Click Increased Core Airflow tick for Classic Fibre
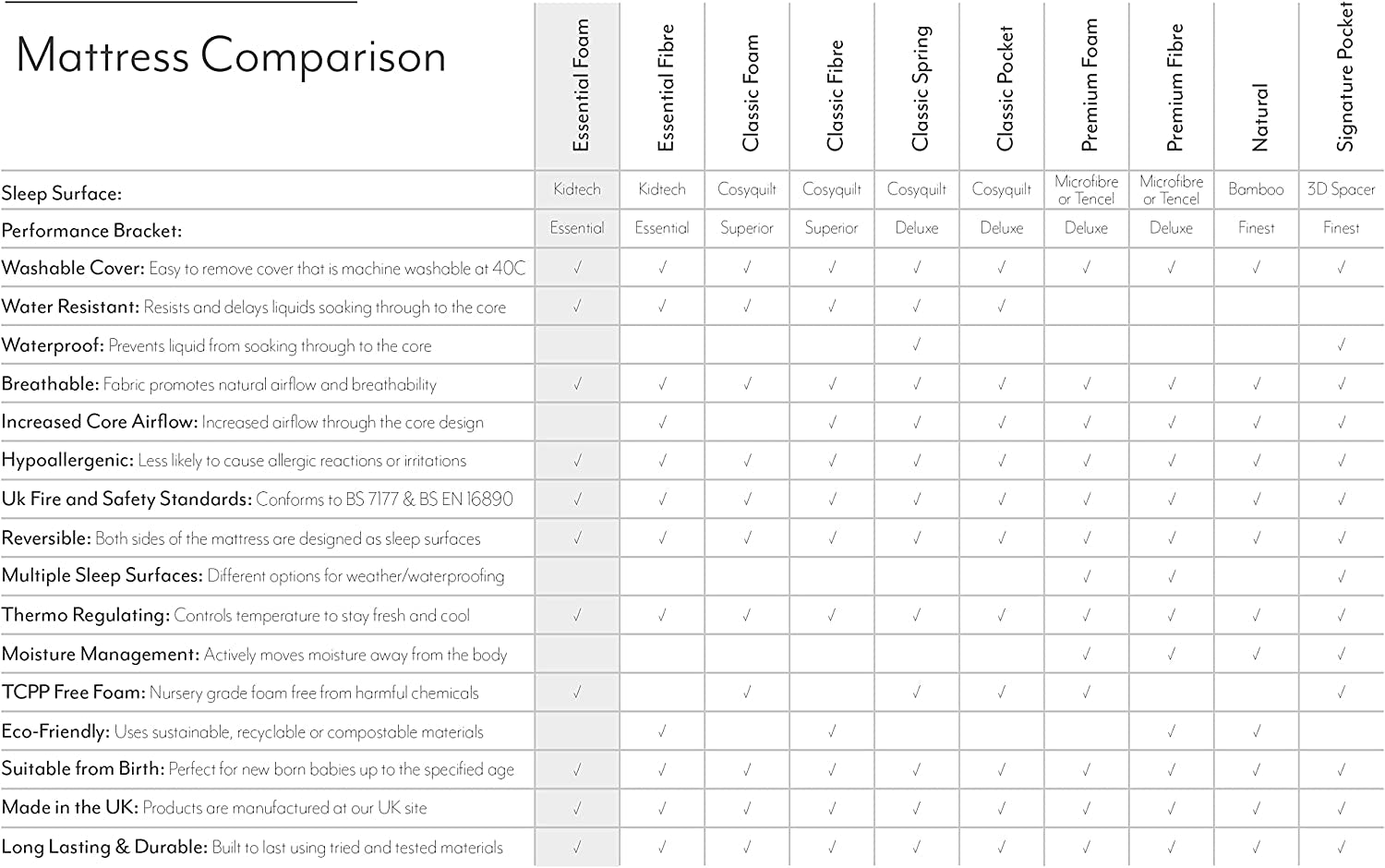 click(832, 422)
